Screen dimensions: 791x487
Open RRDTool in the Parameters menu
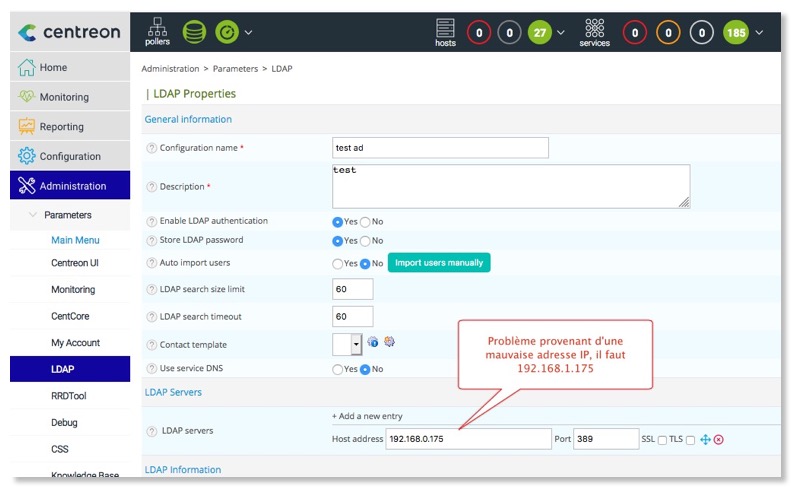(x=69, y=396)
